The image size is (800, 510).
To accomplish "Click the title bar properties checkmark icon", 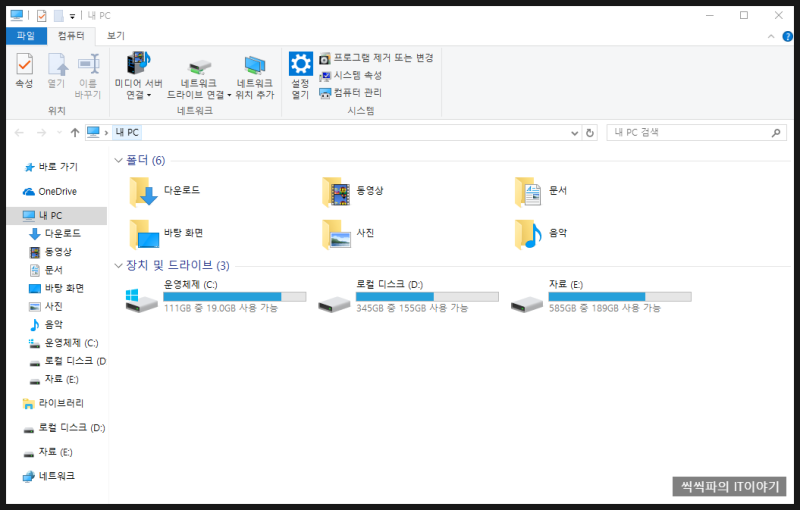I will 42,16.
